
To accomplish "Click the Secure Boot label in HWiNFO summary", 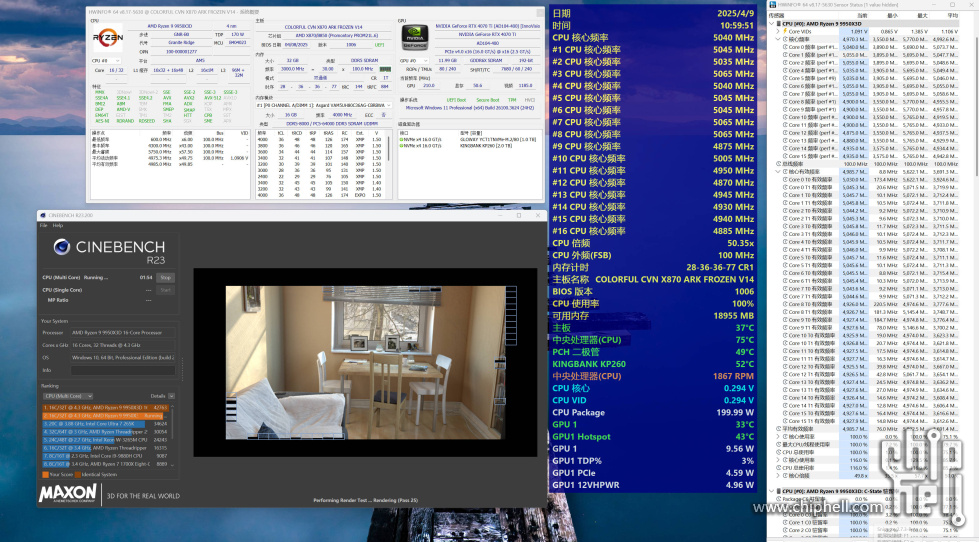I will (x=488, y=100).
